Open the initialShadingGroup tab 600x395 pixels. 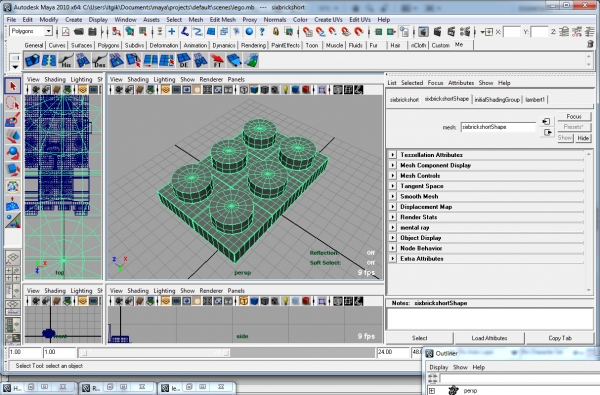pos(497,100)
